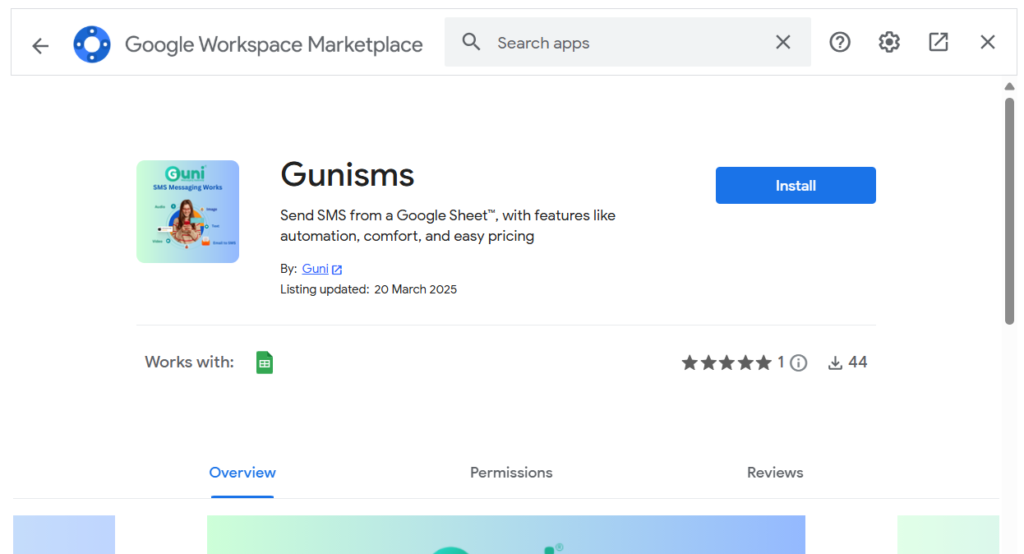This screenshot has height=554, width=1024.
Task: Click the Google Workspace Marketplace title
Action: (x=274, y=44)
